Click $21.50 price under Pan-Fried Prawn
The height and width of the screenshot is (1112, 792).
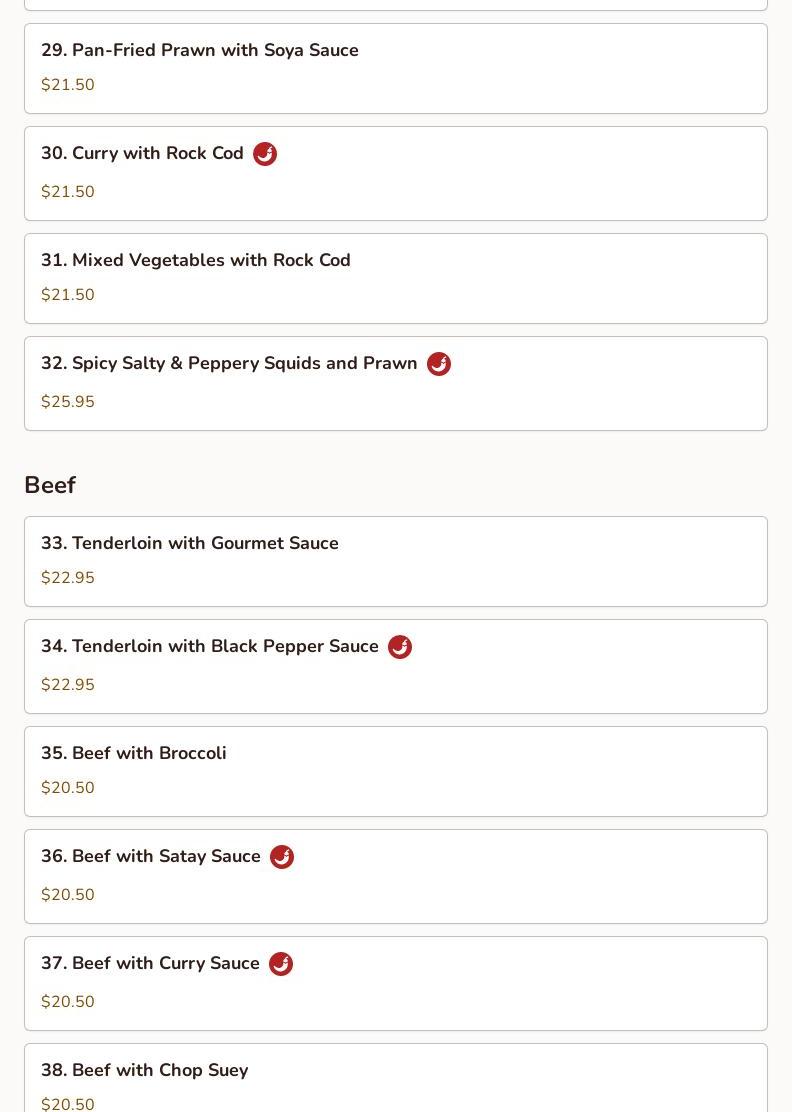(x=68, y=84)
